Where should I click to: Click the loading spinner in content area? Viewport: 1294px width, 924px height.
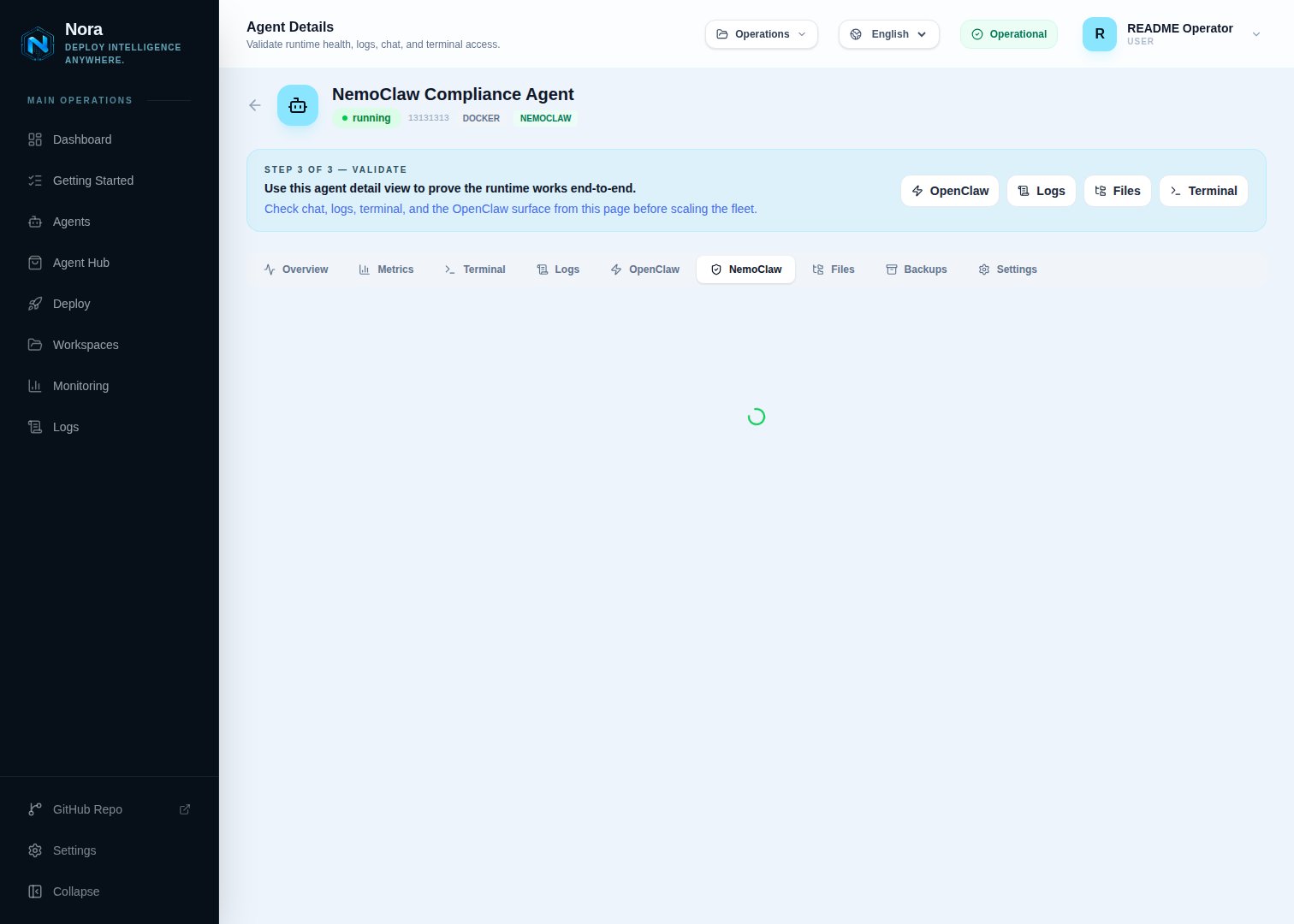click(x=757, y=417)
